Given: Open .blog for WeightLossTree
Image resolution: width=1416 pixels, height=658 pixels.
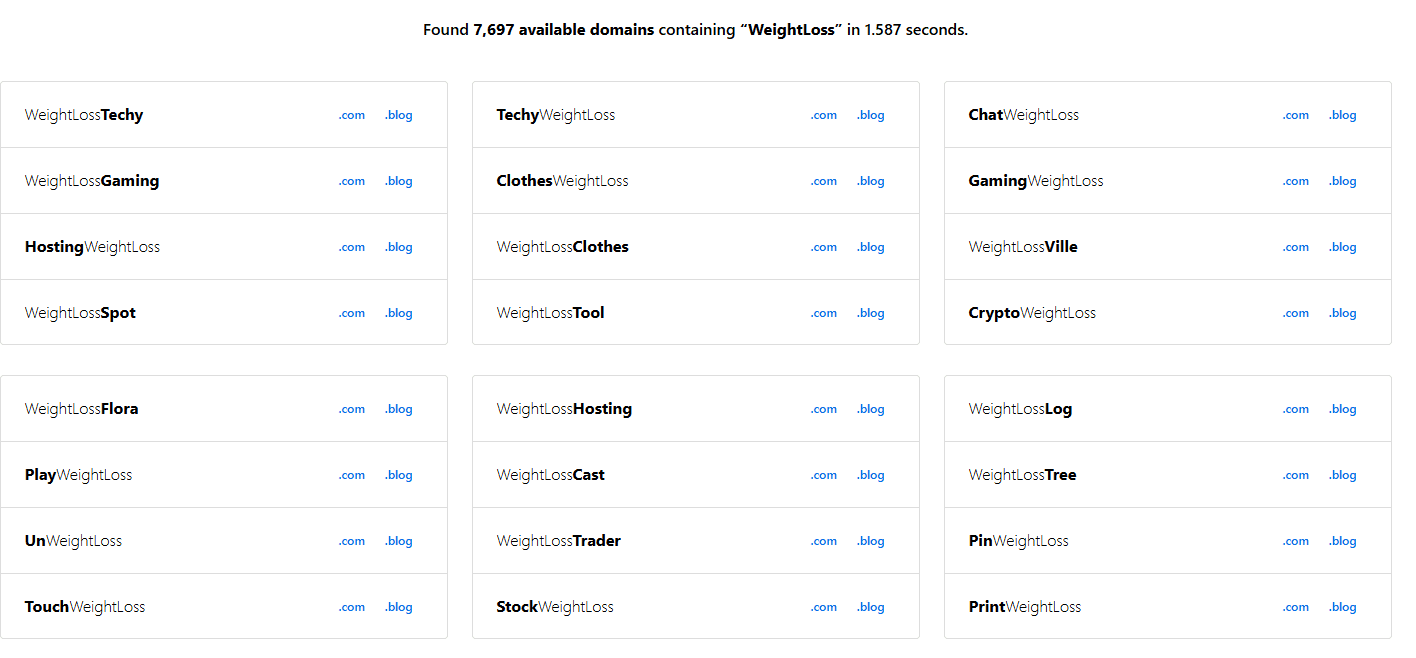Looking at the screenshot, I should 1342,475.
